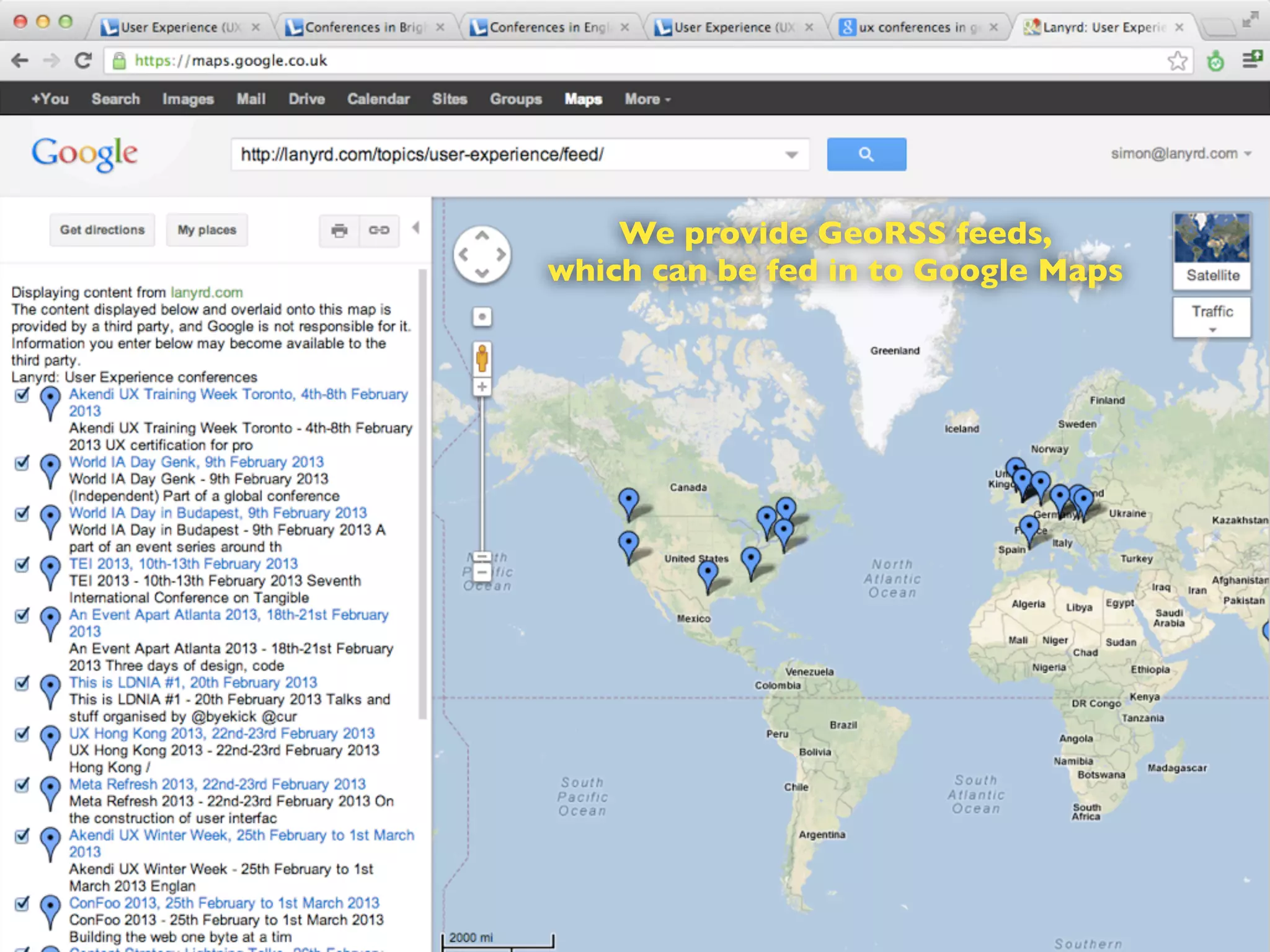
Task: Click the map pin in Mexico area
Action: pos(708,577)
